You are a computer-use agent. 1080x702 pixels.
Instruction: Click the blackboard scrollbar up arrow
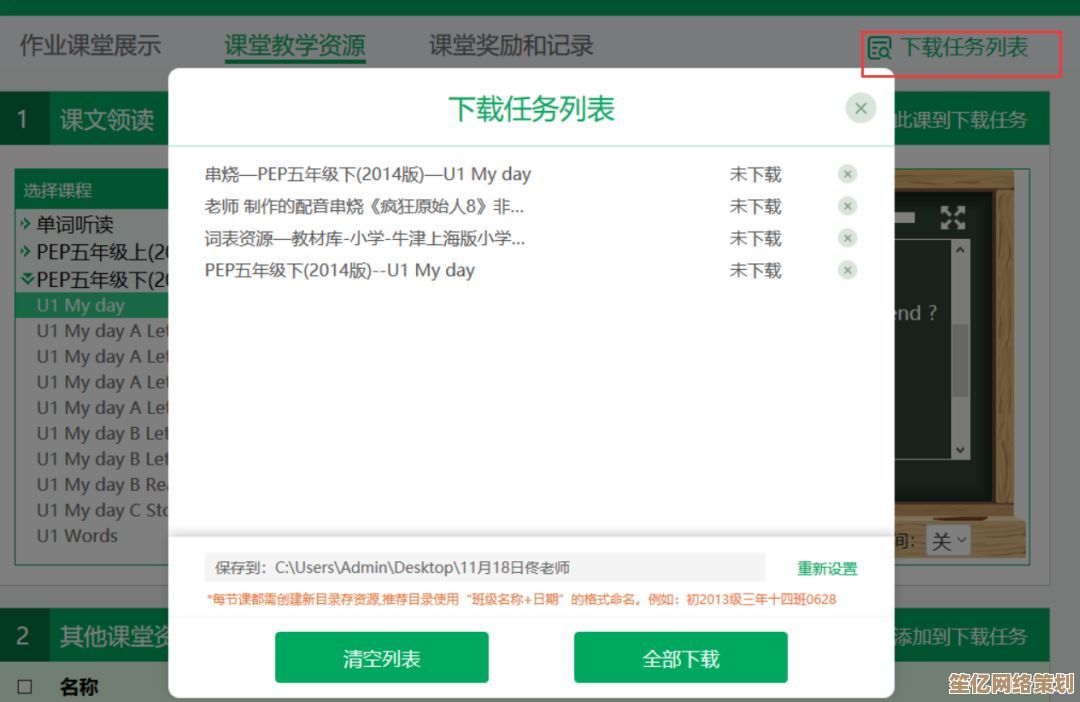(x=960, y=250)
